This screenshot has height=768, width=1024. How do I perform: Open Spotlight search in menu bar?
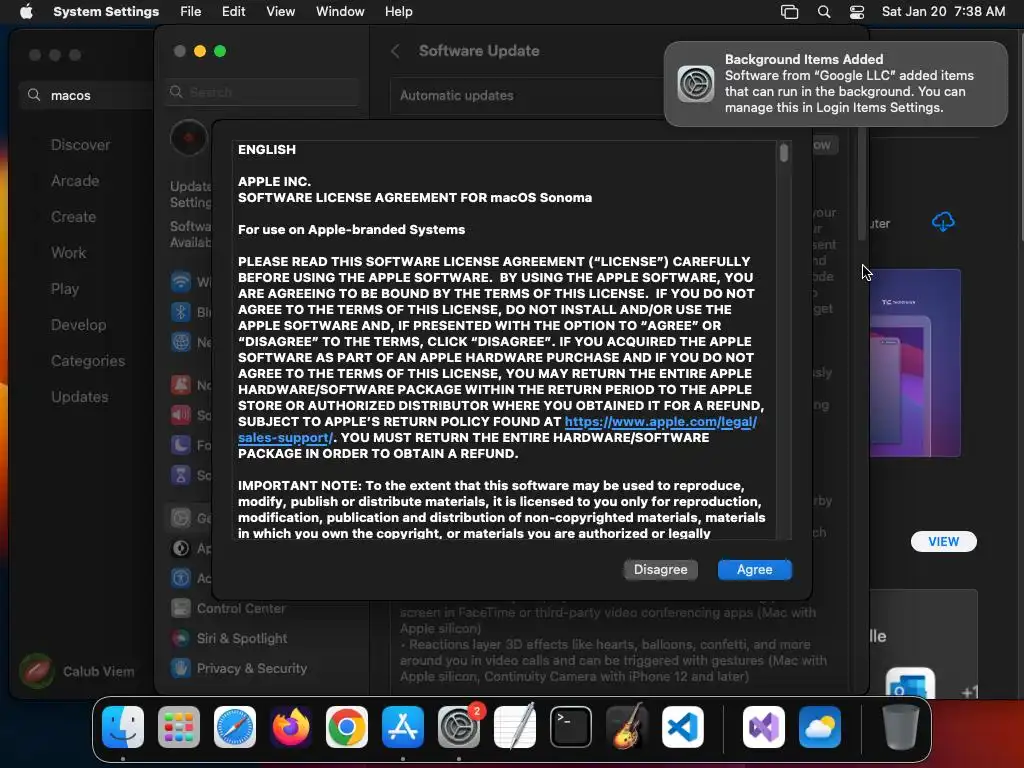824,12
